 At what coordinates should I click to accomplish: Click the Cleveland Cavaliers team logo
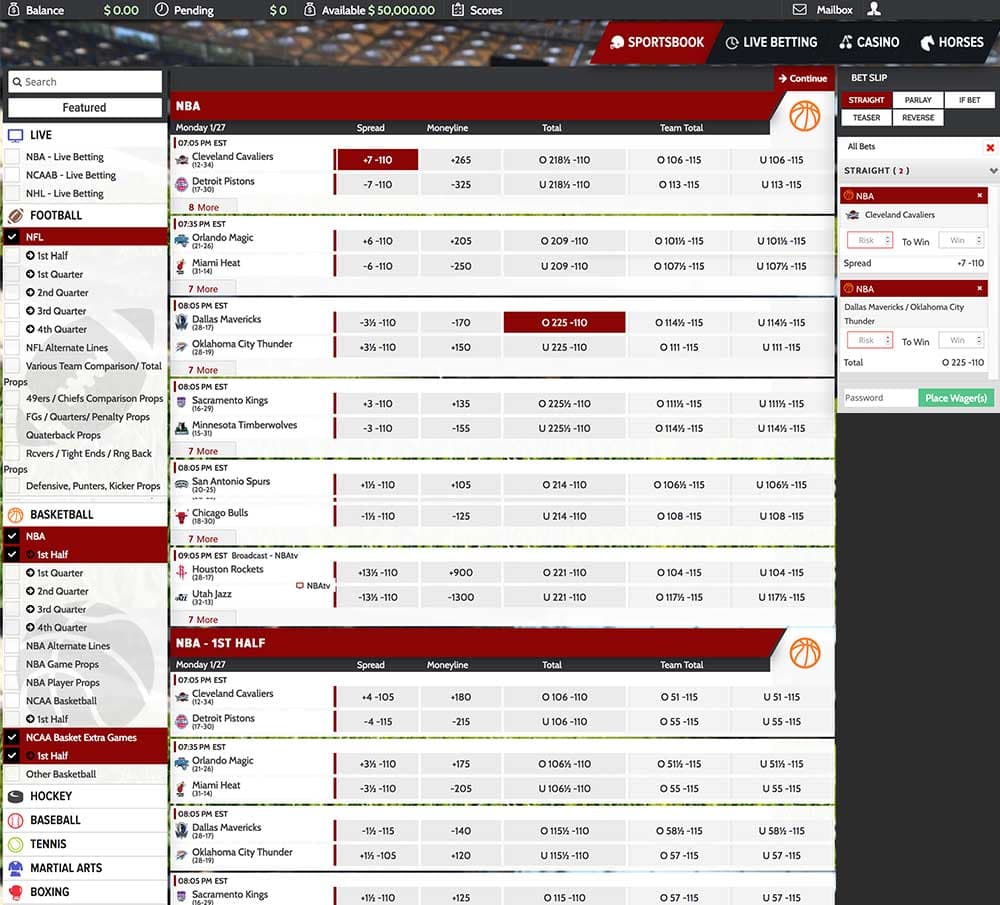click(x=182, y=160)
